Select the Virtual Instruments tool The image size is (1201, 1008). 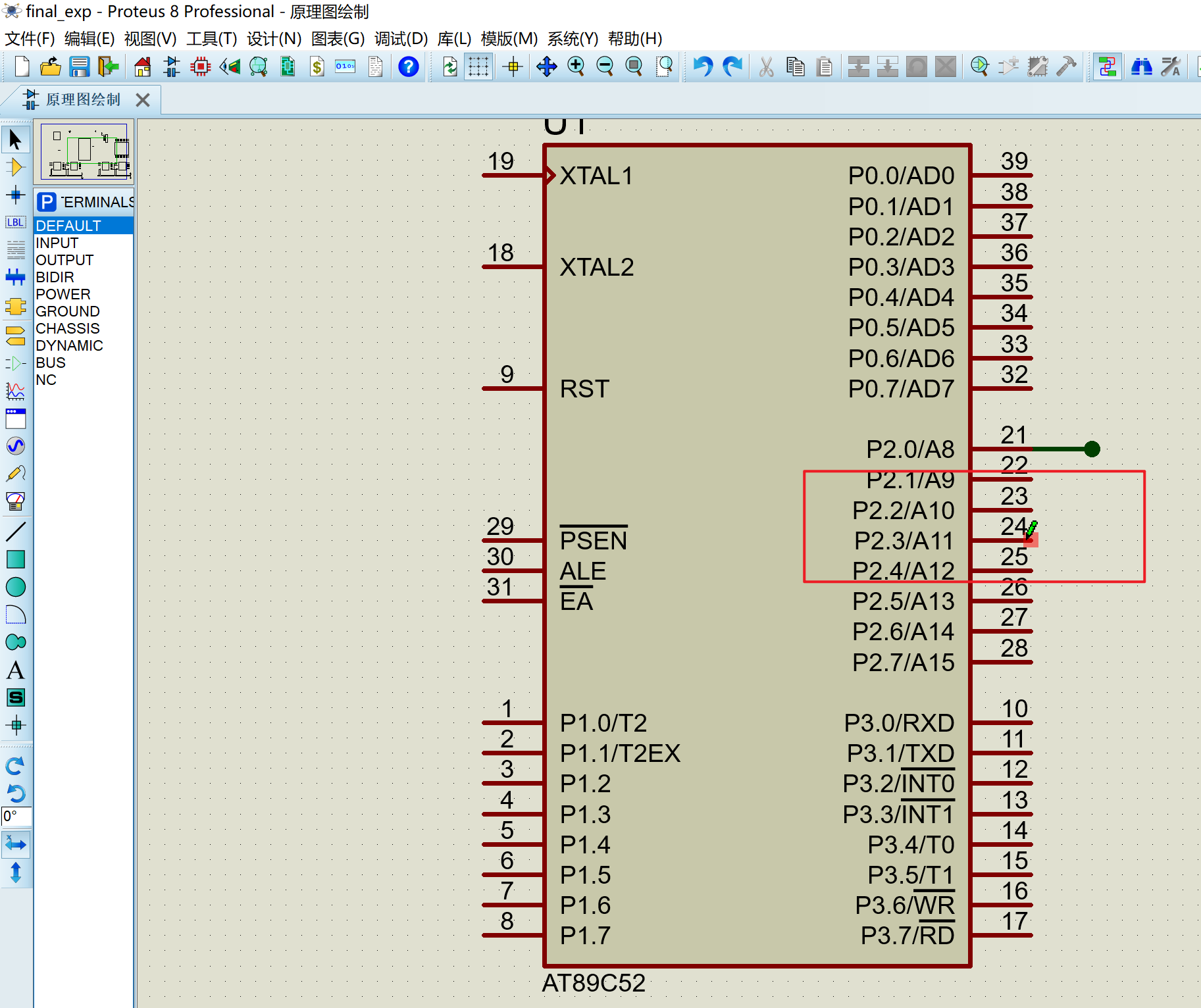point(16,501)
